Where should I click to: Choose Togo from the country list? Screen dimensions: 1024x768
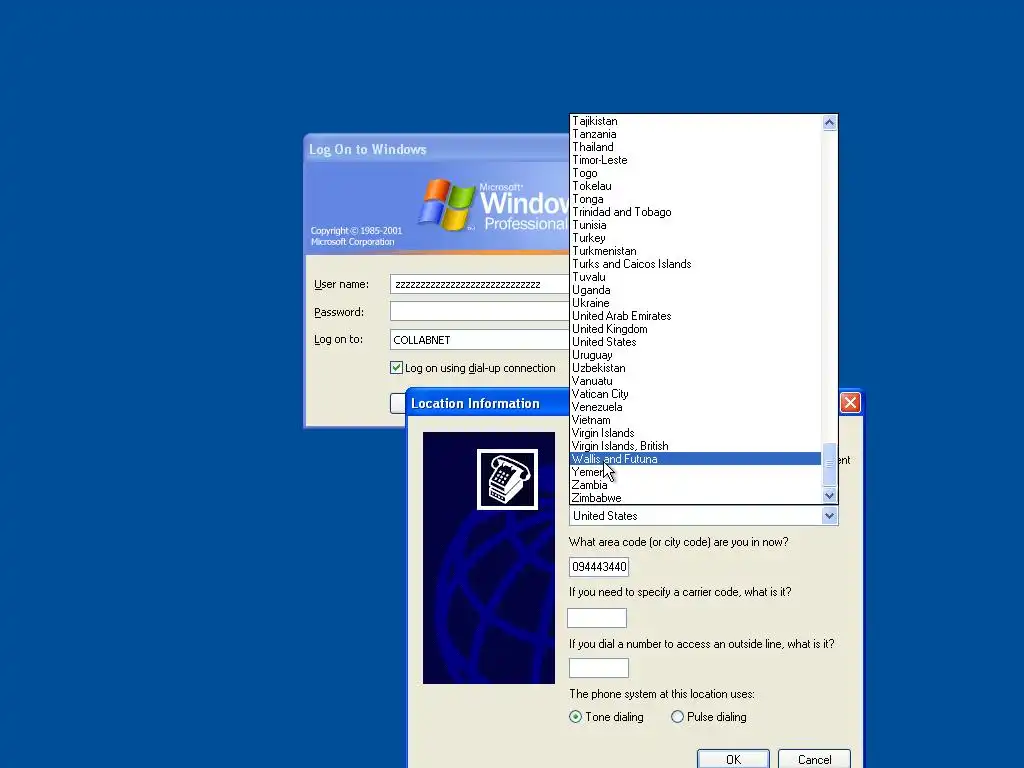[696, 173]
